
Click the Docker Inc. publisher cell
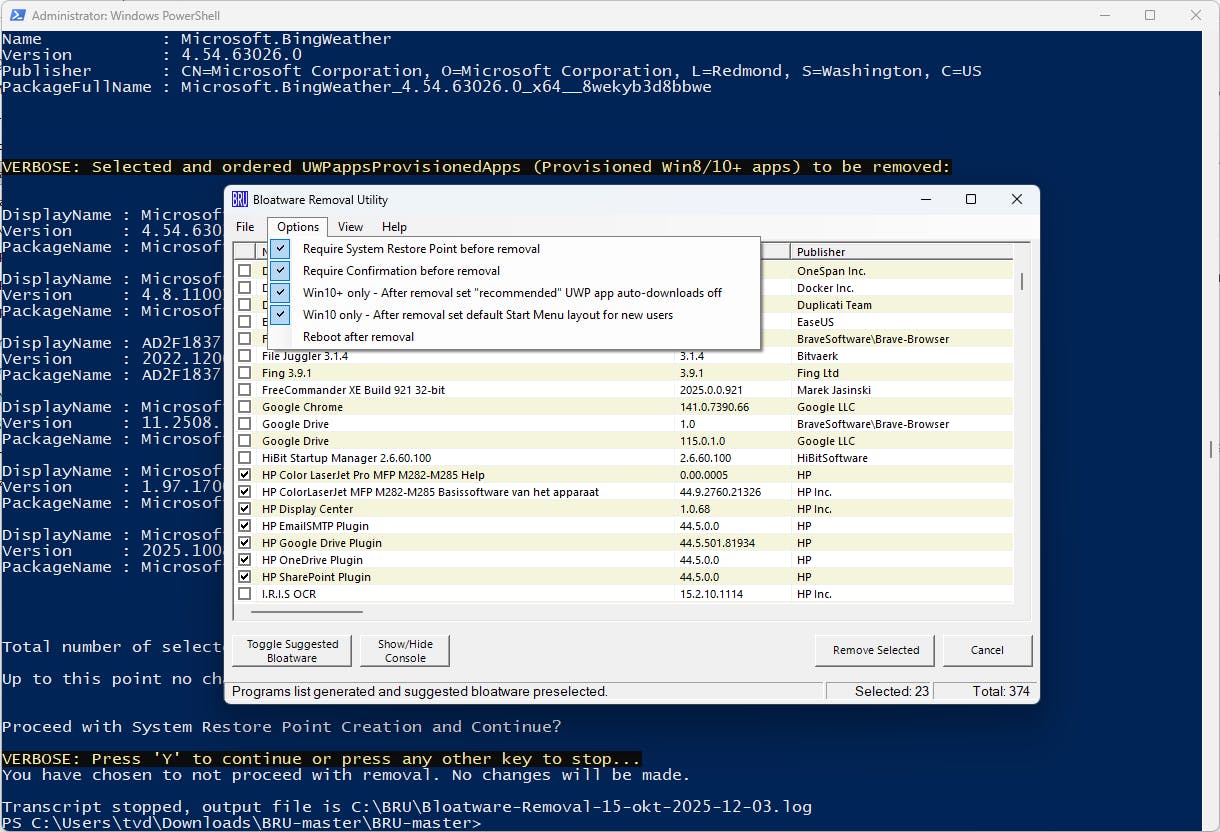[825, 288]
